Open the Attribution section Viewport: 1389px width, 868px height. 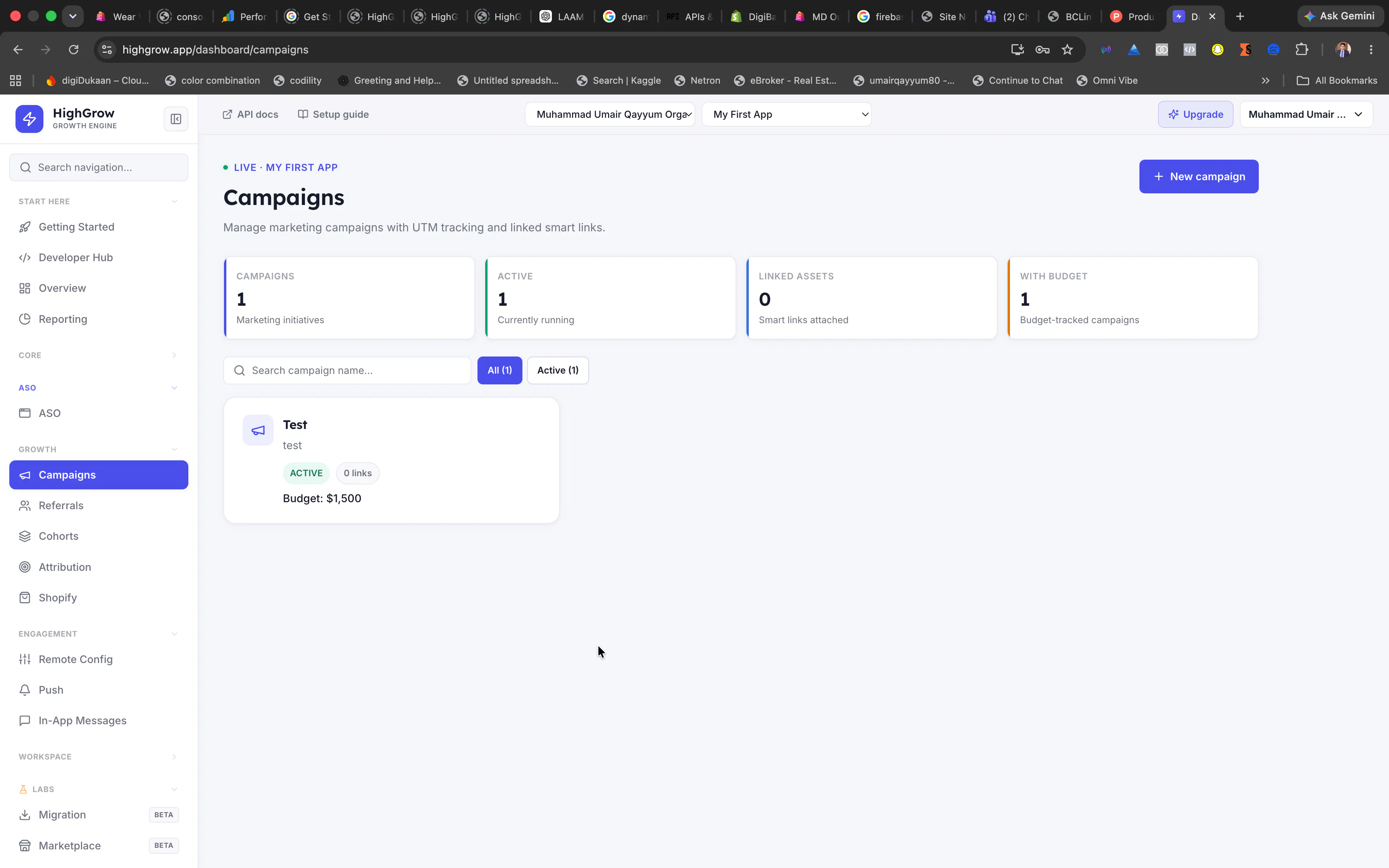pos(99,567)
